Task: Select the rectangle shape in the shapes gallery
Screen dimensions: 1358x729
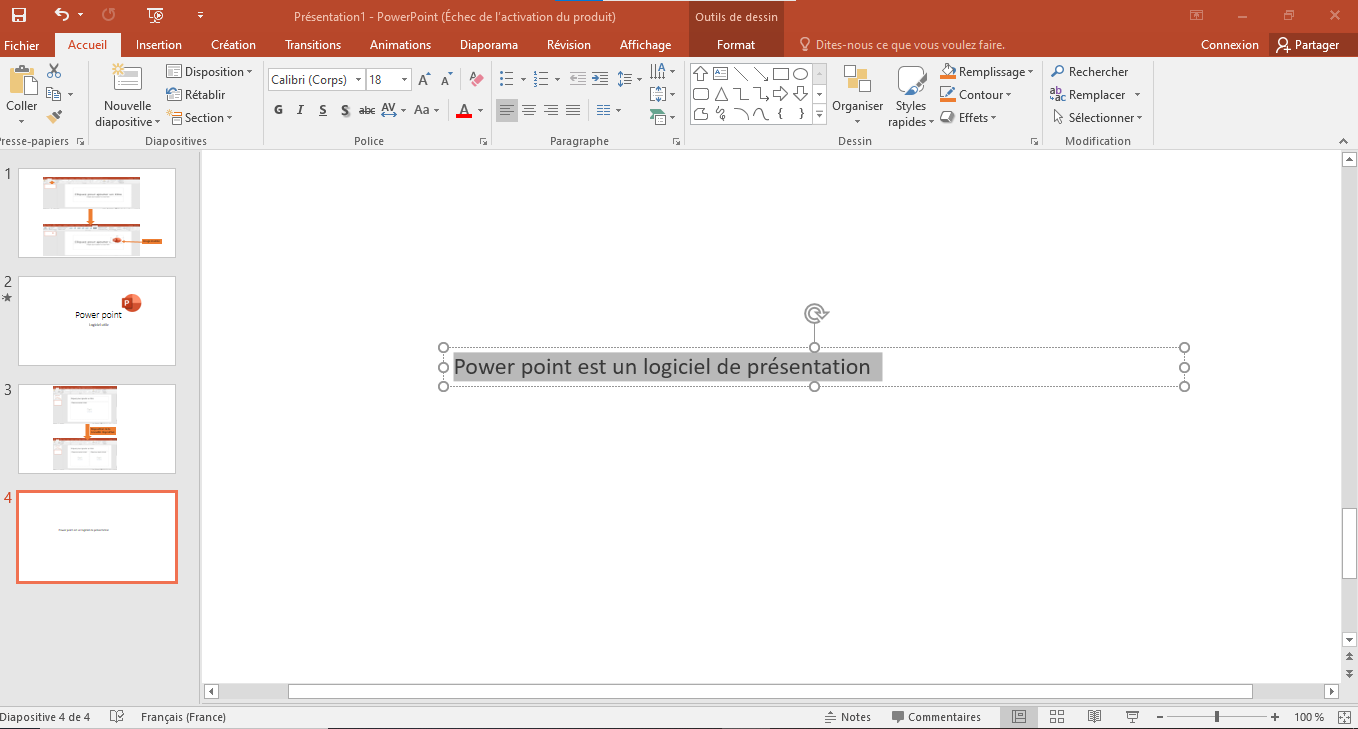Action: coord(780,74)
